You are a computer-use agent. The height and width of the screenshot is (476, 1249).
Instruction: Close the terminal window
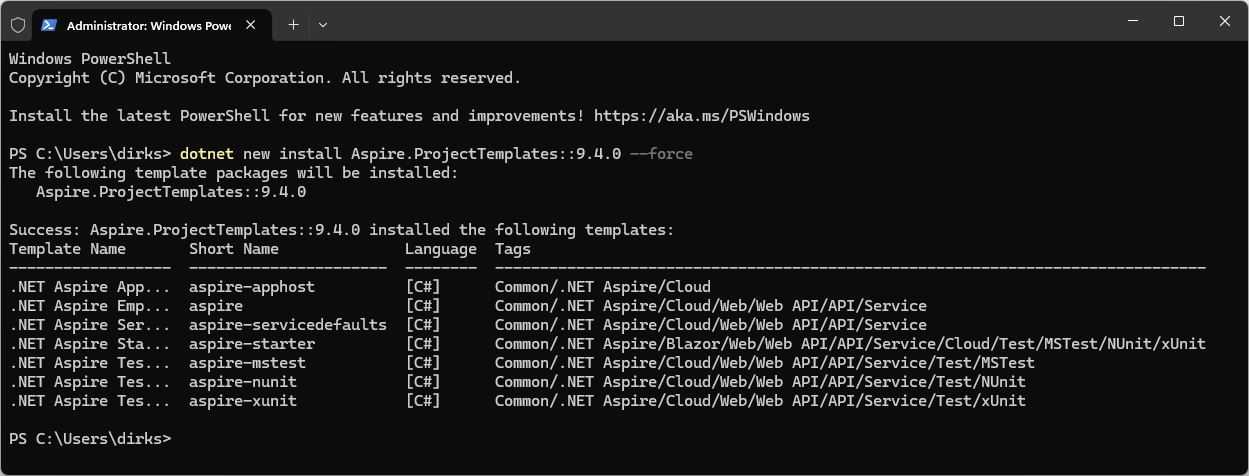(1225, 21)
